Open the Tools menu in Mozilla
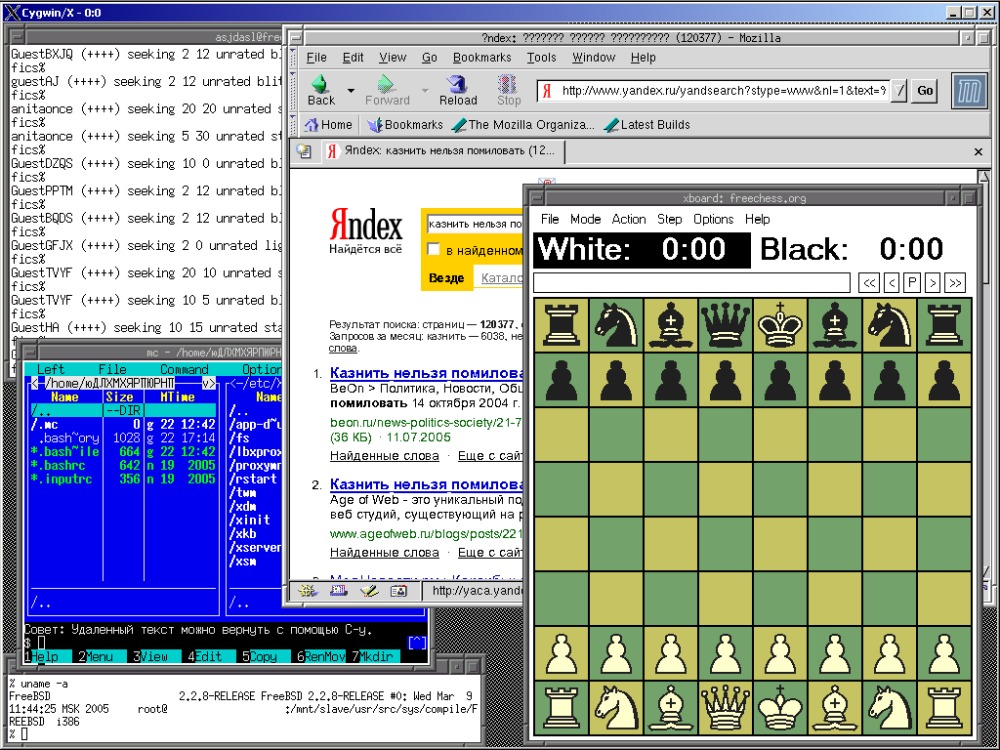 pyautogui.click(x=541, y=57)
